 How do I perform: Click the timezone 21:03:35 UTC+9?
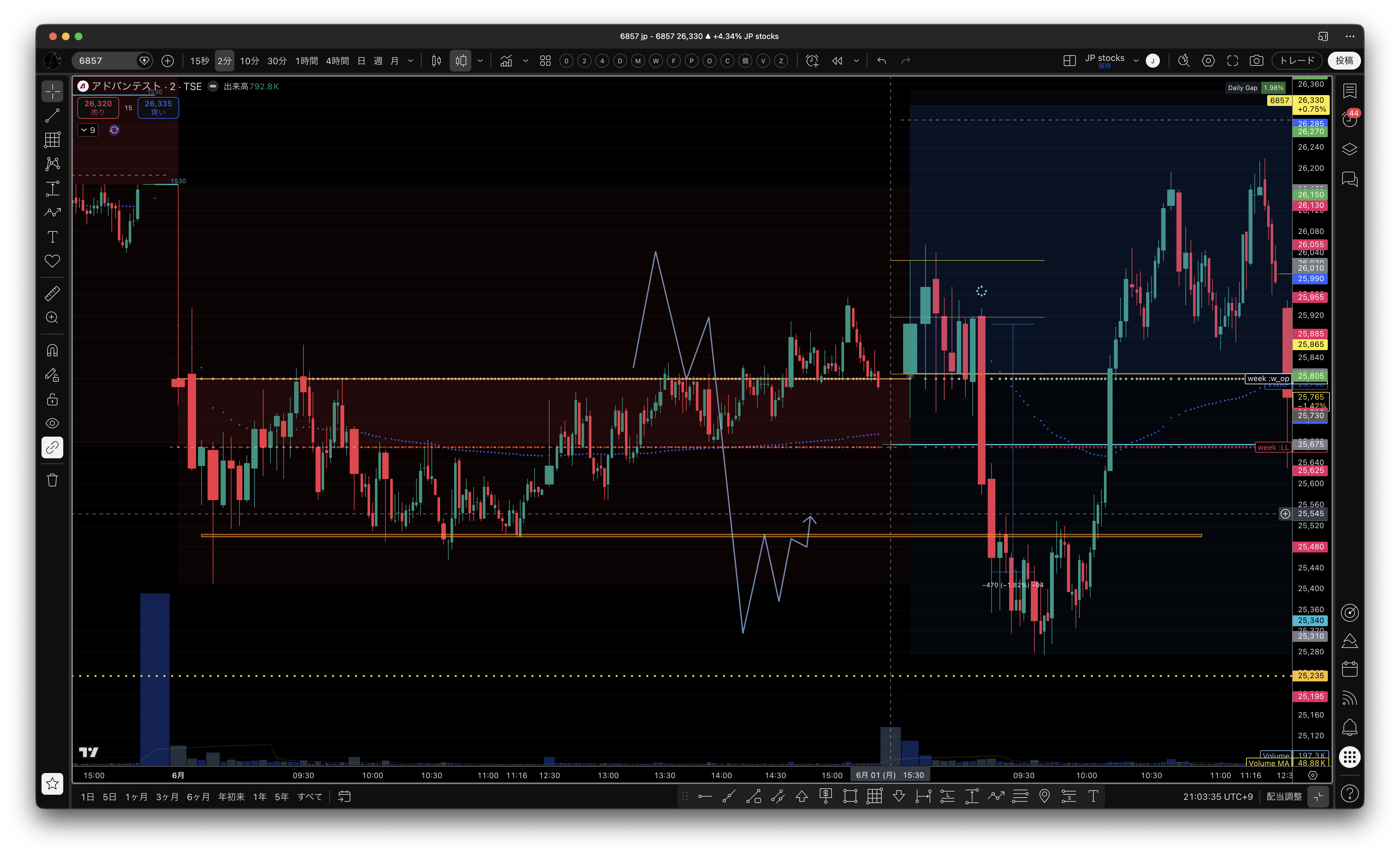coord(1218,797)
